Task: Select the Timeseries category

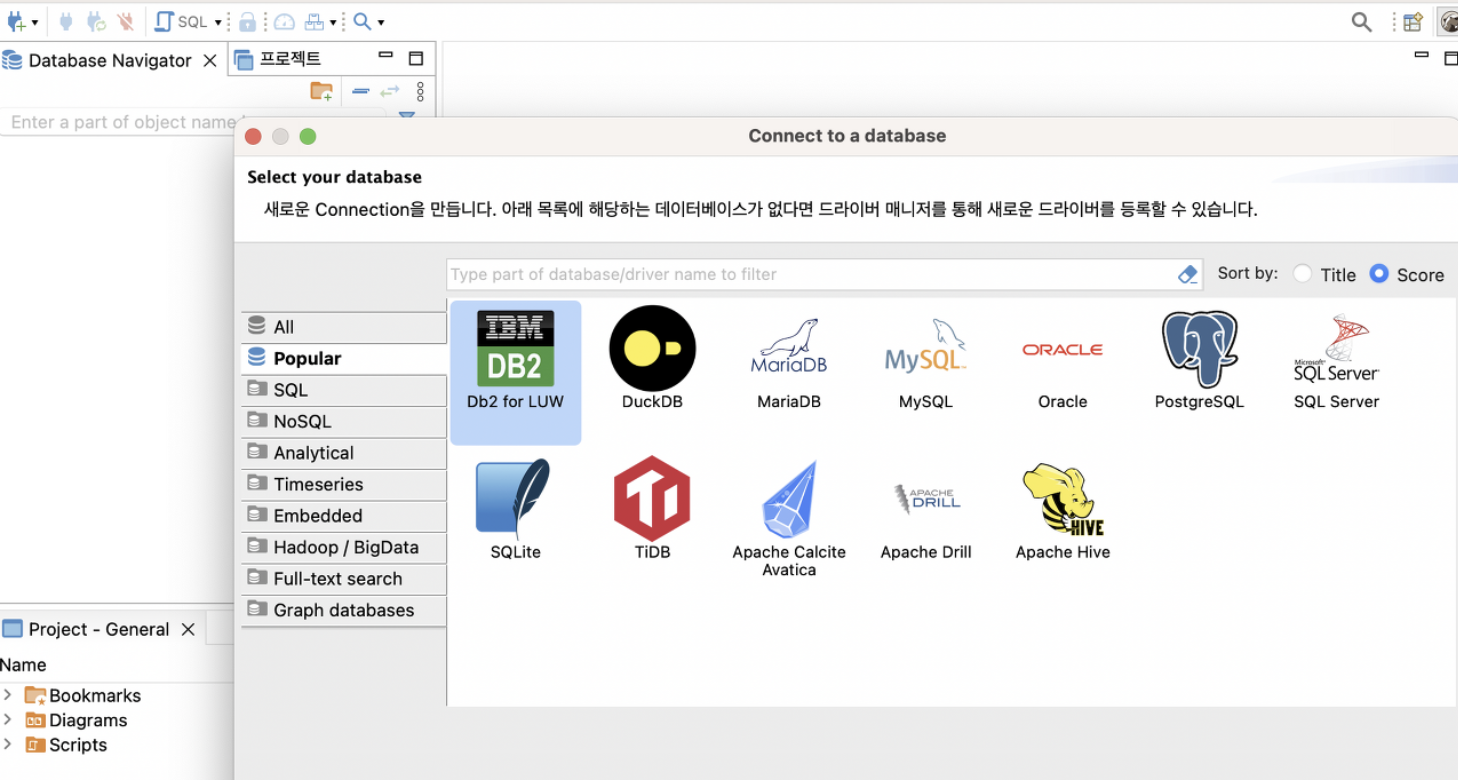Action: [x=344, y=484]
